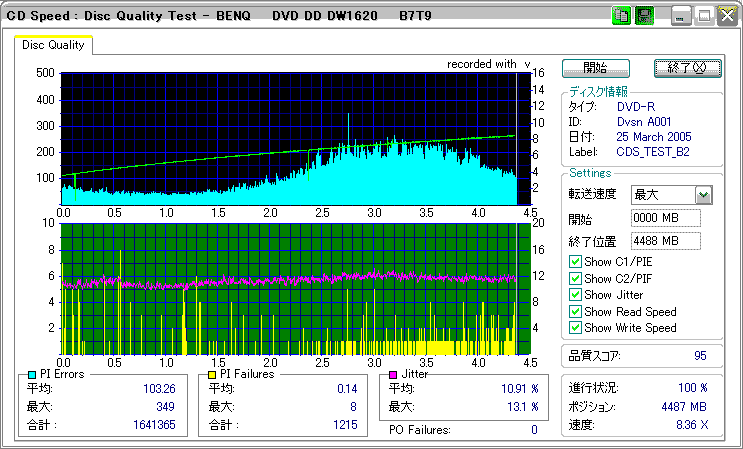Select the Disc Quality tab
743x449 pixels.
[54, 45]
